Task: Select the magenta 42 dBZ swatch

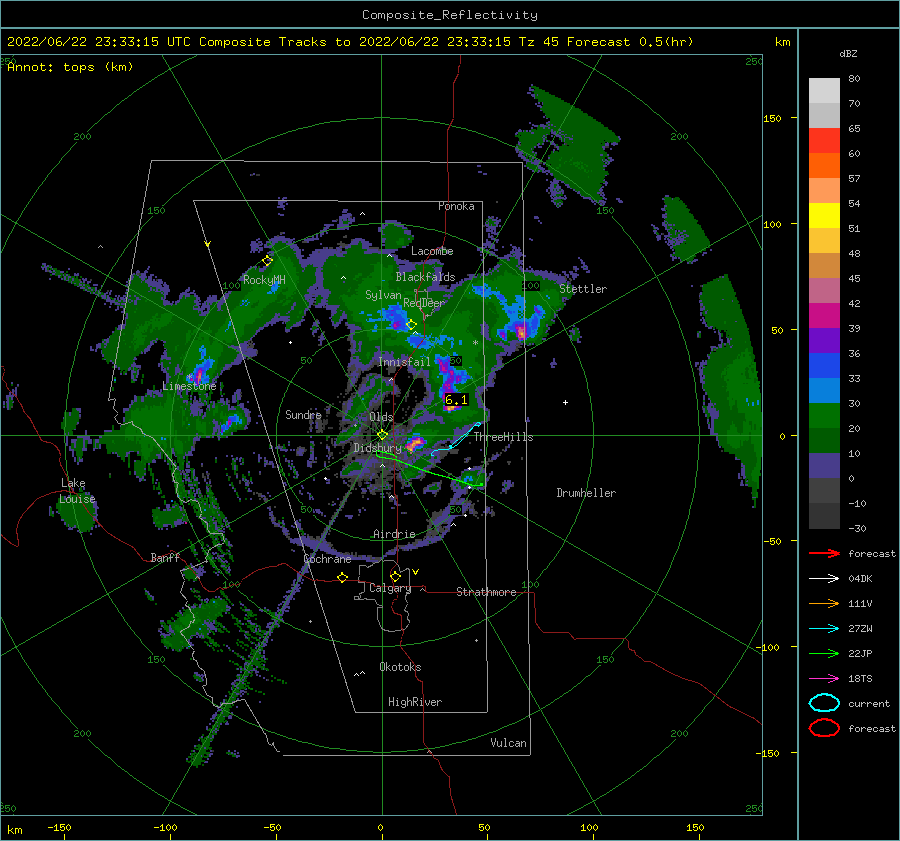Action: pyautogui.click(x=824, y=315)
